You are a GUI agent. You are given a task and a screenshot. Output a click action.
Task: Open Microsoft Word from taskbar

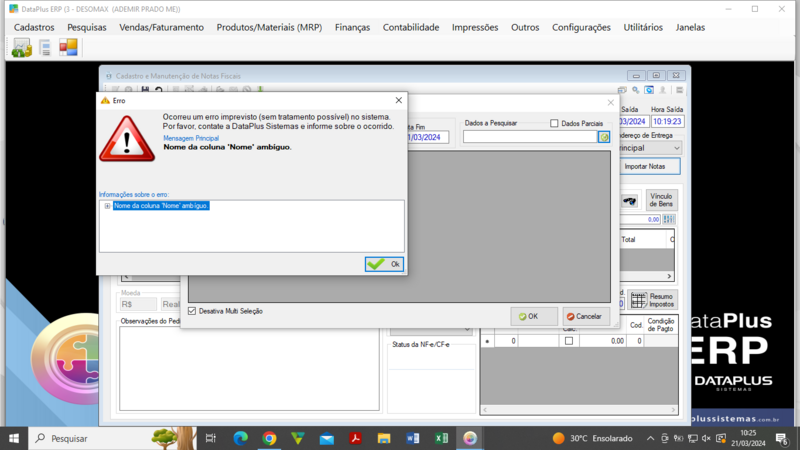pyautogui.click(x=413, y=438)
